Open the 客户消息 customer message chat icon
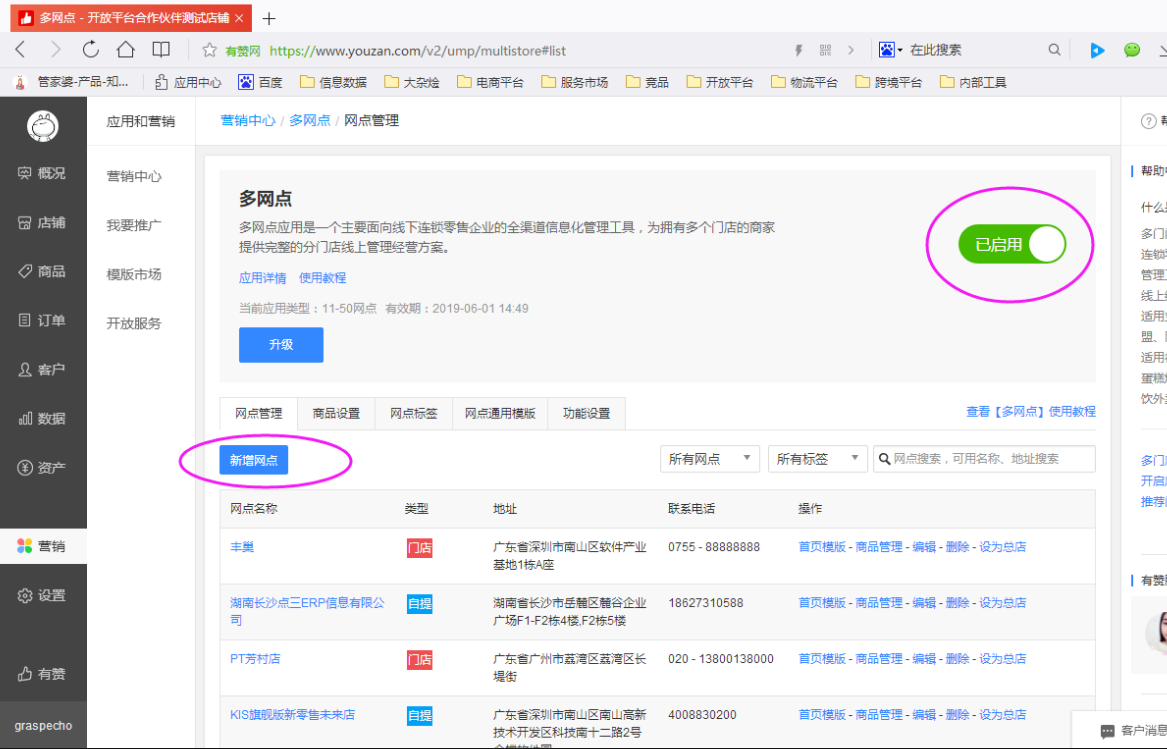 [x=1107, y=730]
